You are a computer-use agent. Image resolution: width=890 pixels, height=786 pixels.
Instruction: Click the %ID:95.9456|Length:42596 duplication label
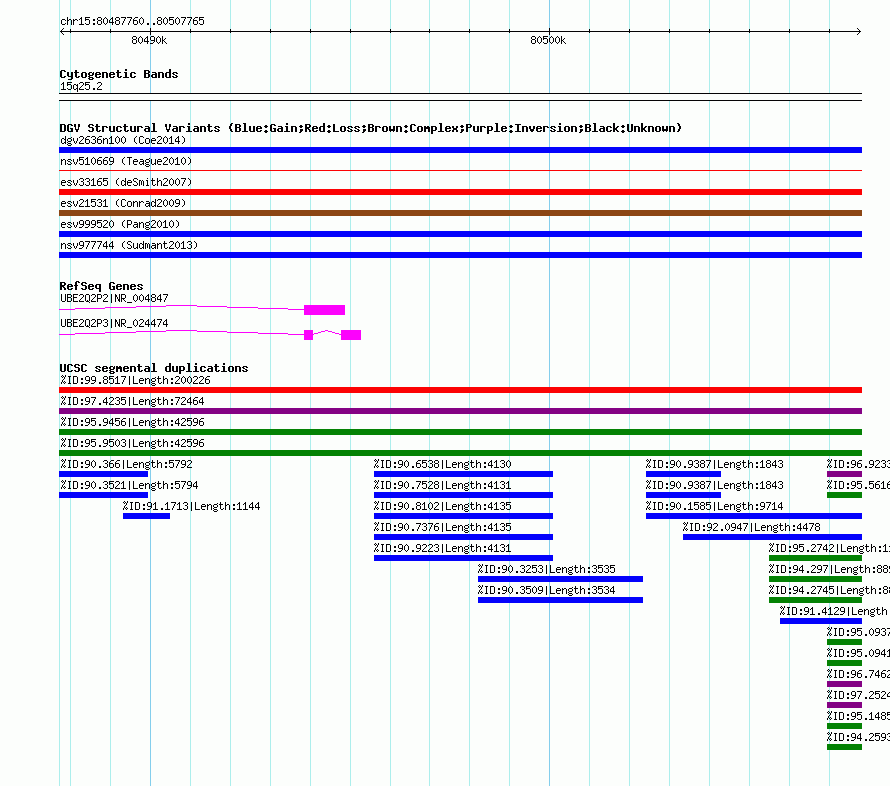[132, 422]
